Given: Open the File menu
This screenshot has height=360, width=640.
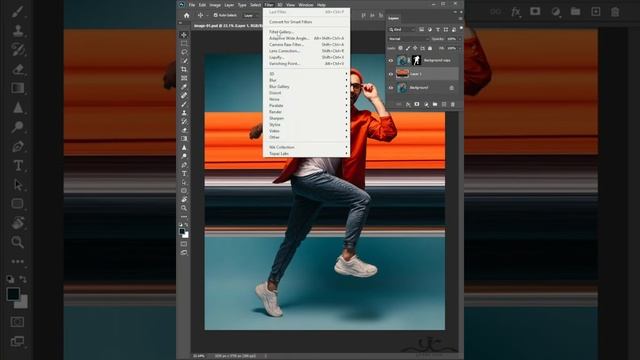Looking at the screenshot, I should (191, 5).
